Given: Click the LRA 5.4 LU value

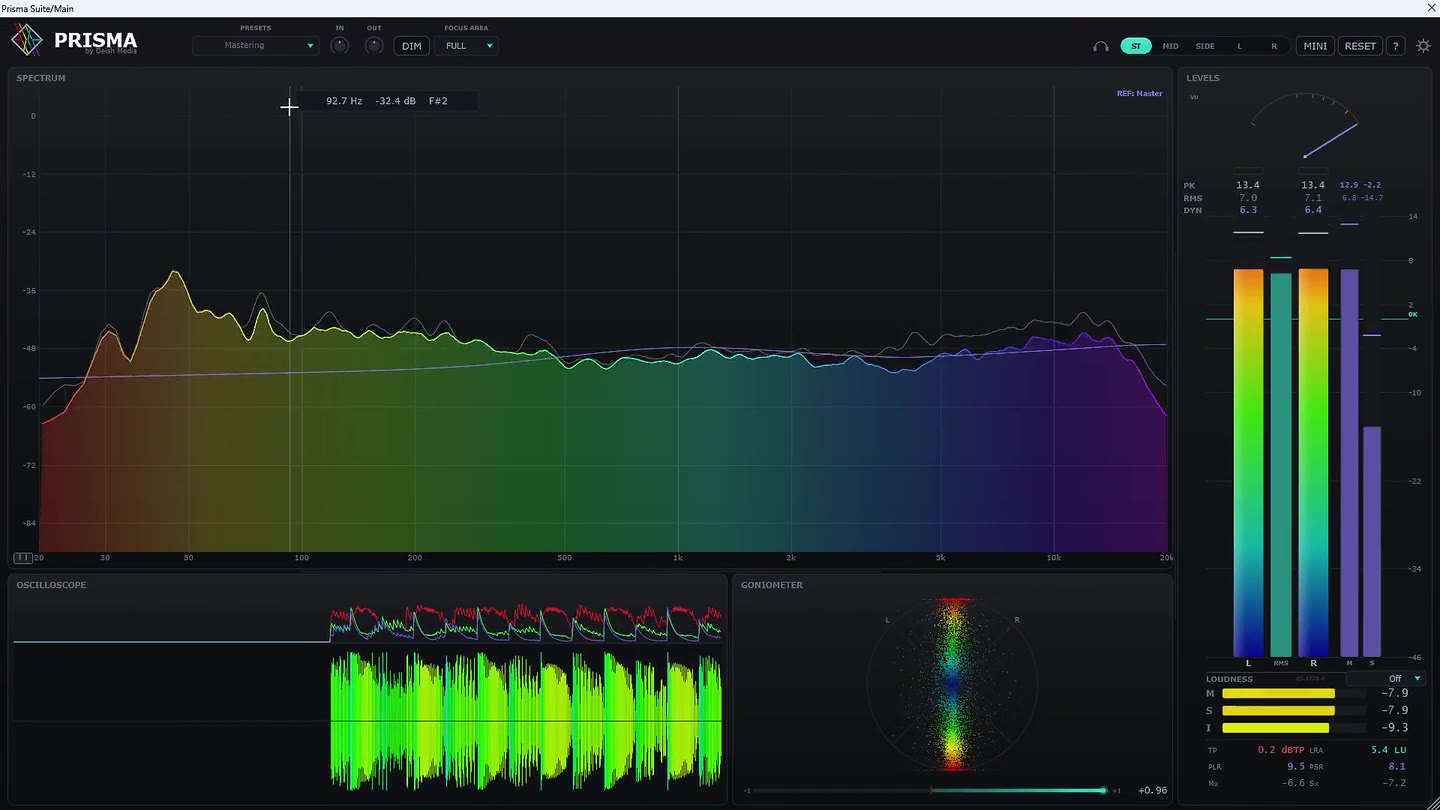Looking at the screenshot, I should coord(1388,749).
